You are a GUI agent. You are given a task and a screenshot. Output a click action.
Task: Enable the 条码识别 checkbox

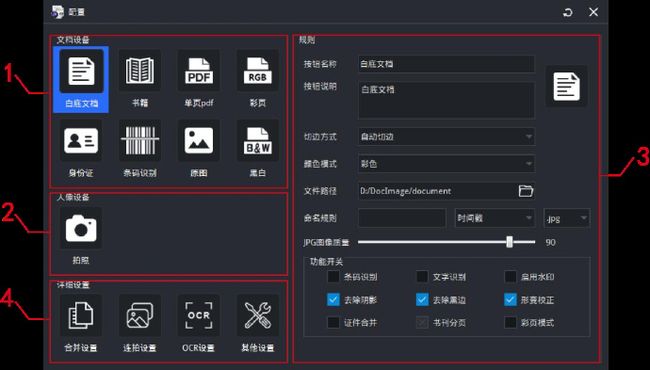333,276
